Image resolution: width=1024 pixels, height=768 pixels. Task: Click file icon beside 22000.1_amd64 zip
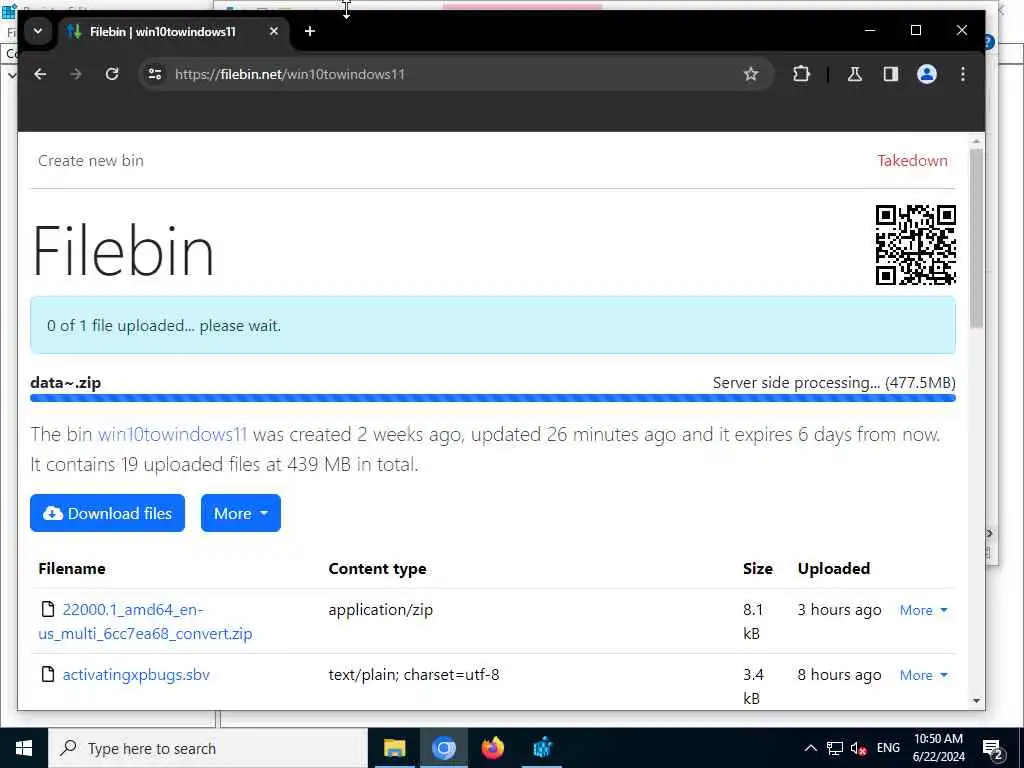pyautogui.click(x=48, y=609)
